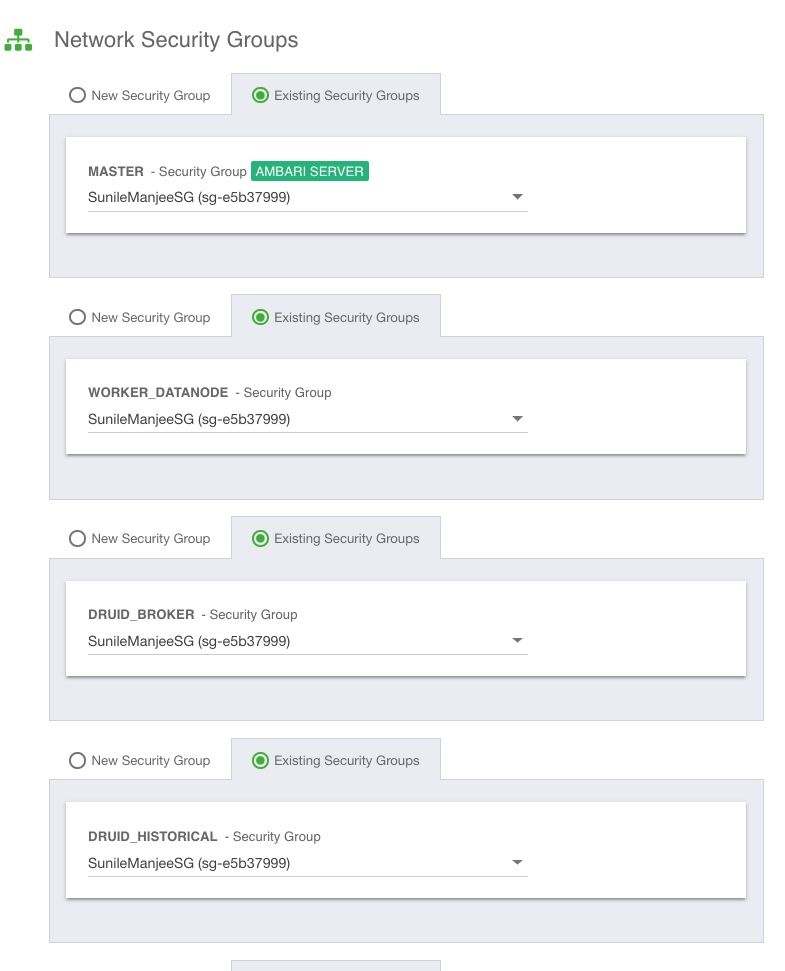Select Existing Security Groups radio for DRUID_BROKER
Screen dimensions: 785x971
point(261,539)
